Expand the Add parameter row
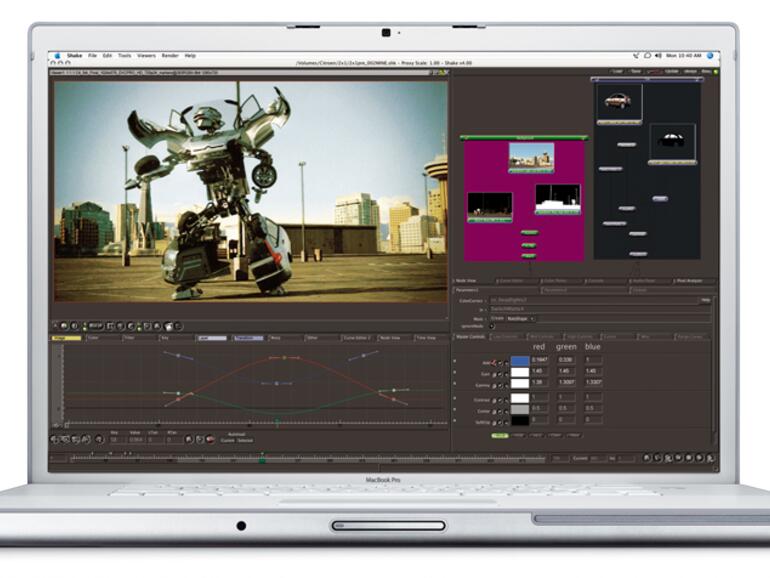 tap(454, 360)
